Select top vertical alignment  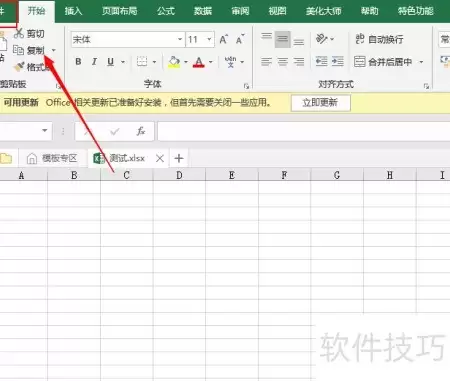pos(266,36)
